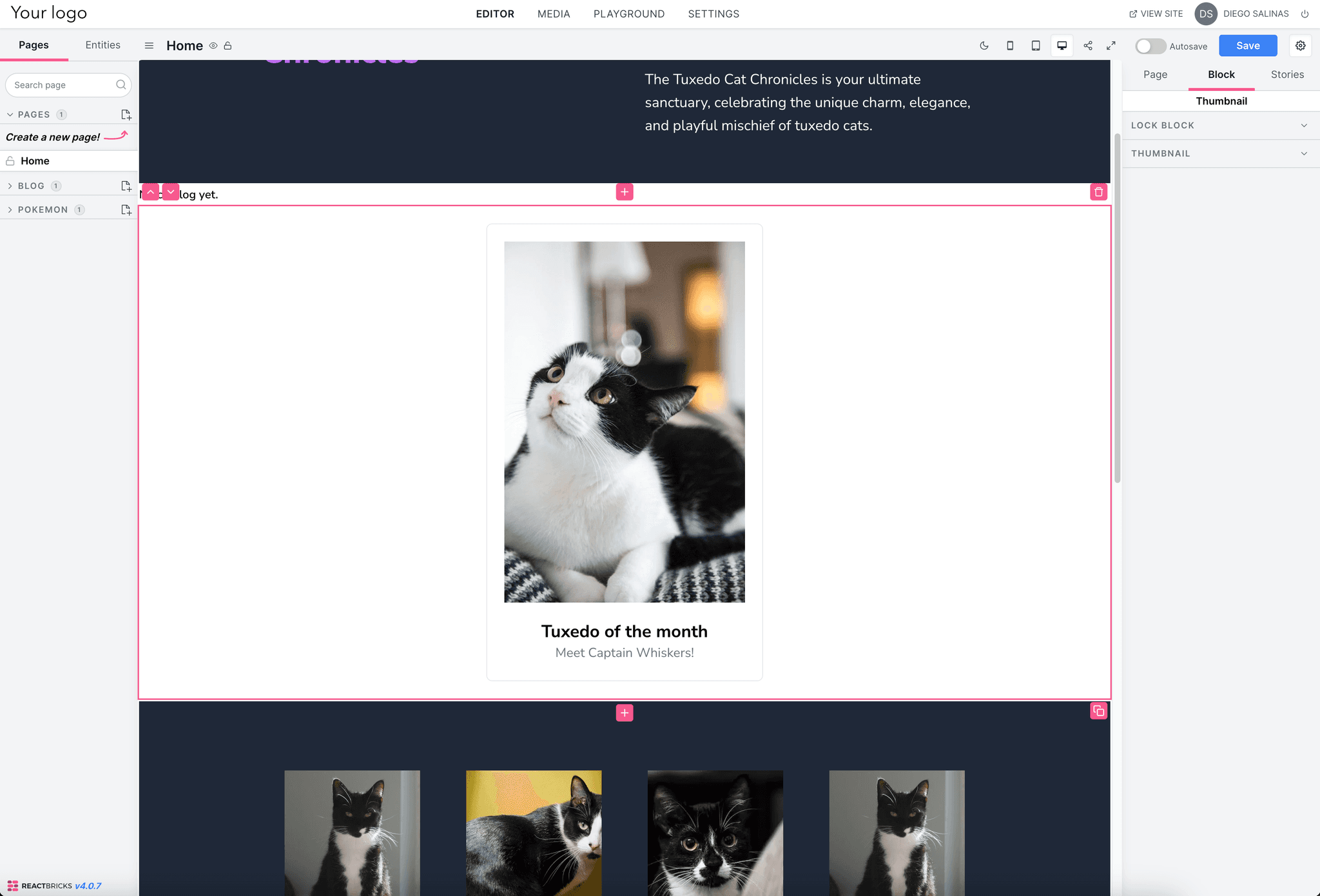This screenshot has height=896, width=1320.
Task: Switch to the Stories tab
Action: point(1287,73)
